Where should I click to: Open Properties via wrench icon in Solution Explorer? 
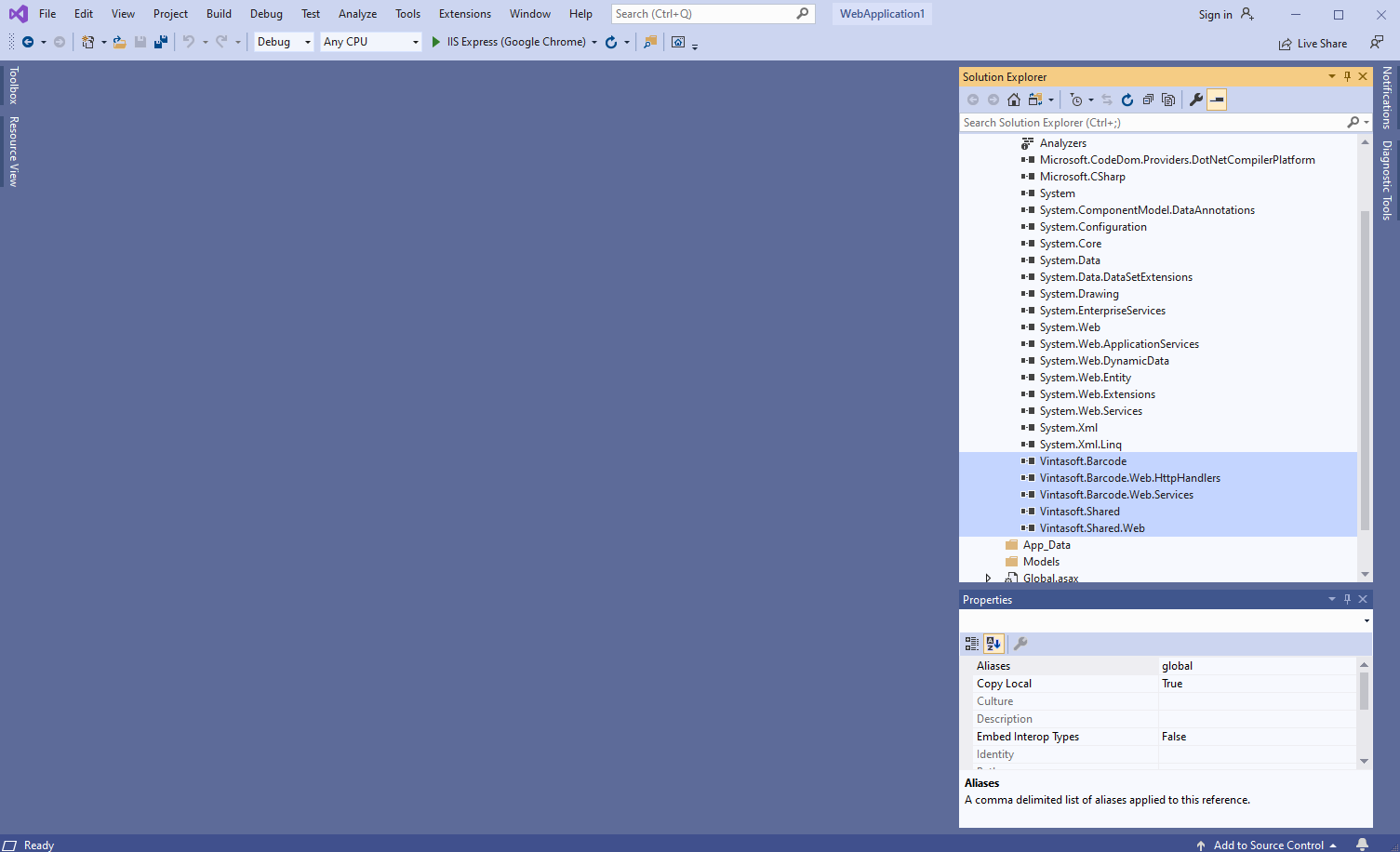tap(1196, 100)
